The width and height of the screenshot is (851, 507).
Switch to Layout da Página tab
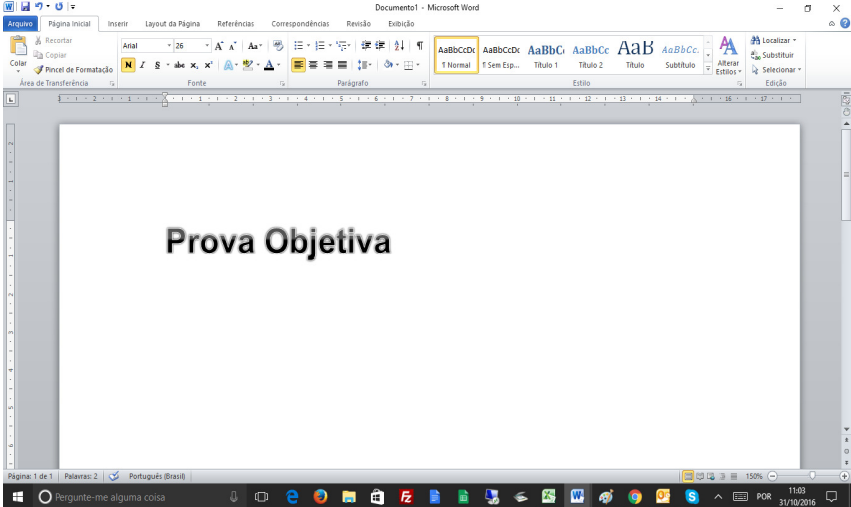(x=173, y=24)
